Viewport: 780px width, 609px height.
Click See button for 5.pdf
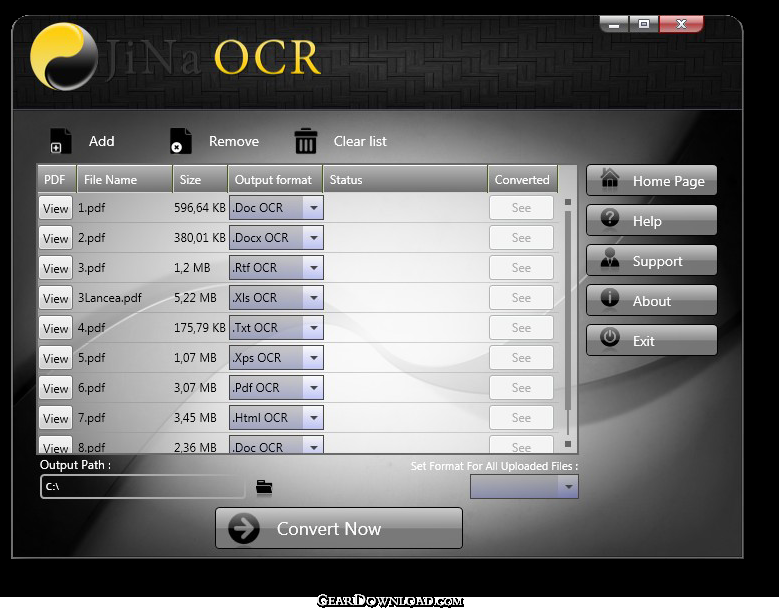[x=521, y=358]
